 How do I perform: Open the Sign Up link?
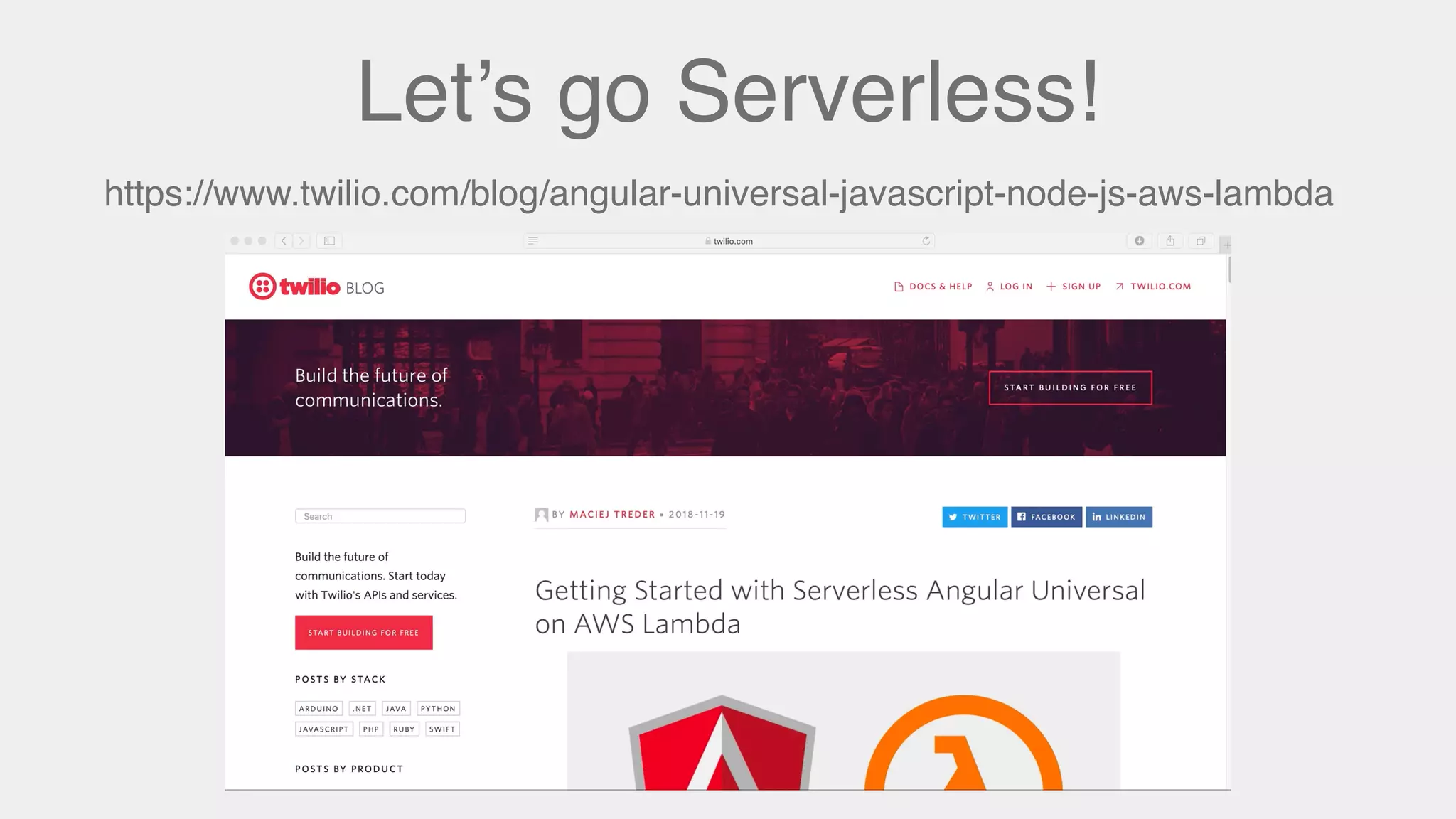click(x=1074, y=287)
